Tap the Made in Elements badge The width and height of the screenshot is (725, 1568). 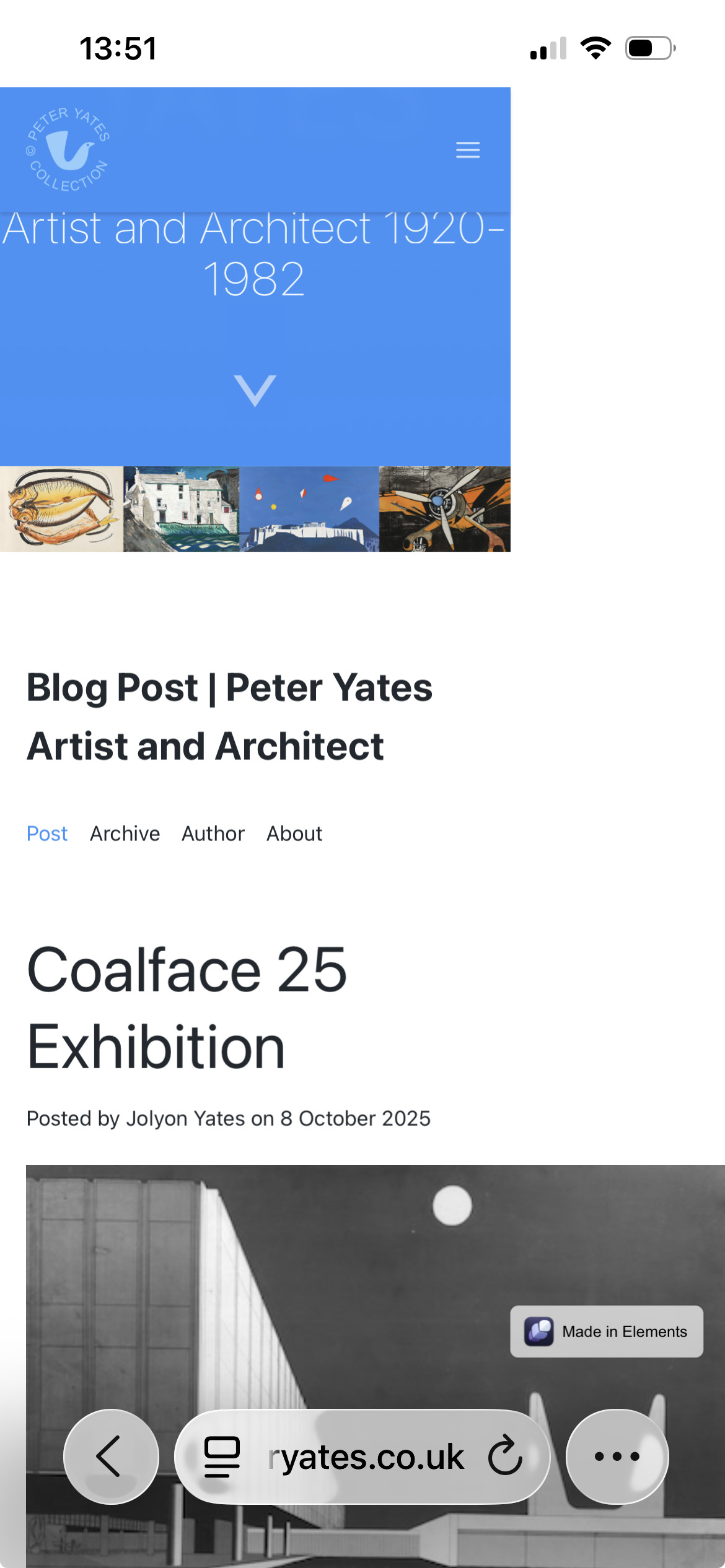[606, 1331]
